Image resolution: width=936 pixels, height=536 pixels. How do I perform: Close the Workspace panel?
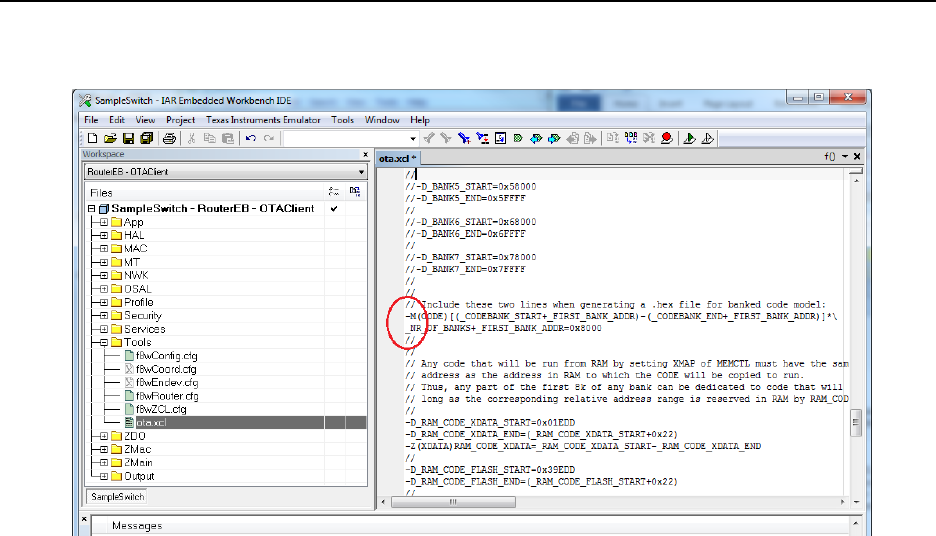click(365, 155)
